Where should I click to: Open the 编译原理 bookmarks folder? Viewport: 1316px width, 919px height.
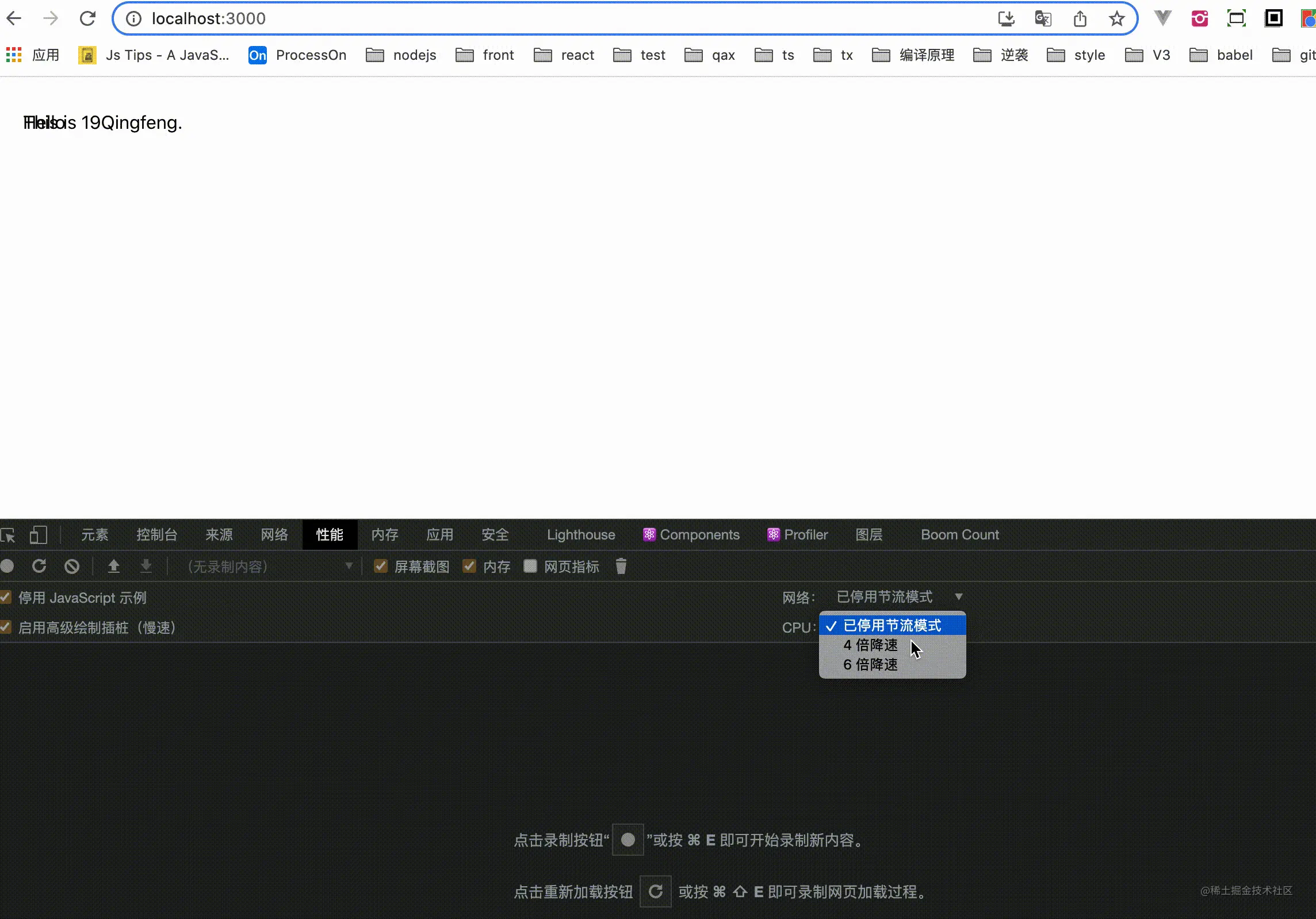click(913, 55)
